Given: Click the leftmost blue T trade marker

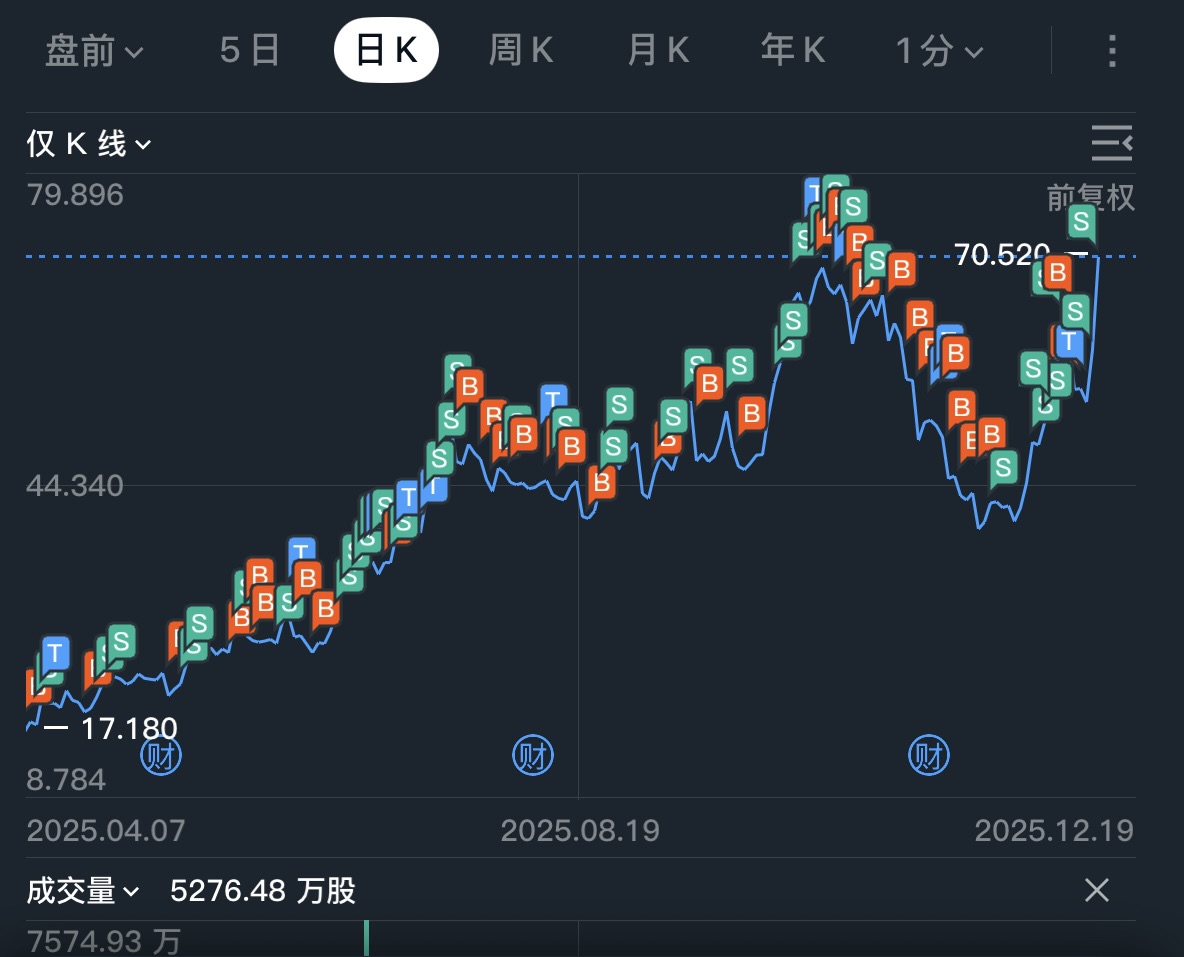Looking at the screenshot, I should [55, 654].
